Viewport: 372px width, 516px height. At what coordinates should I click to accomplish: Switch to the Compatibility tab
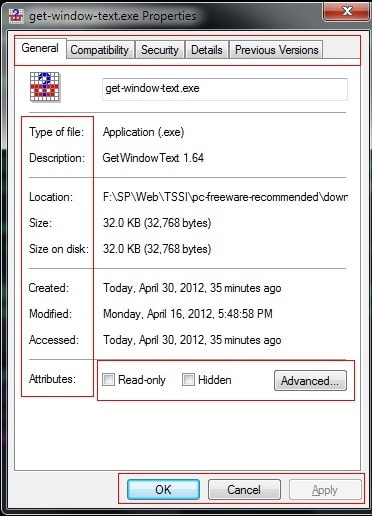(100, 50)
